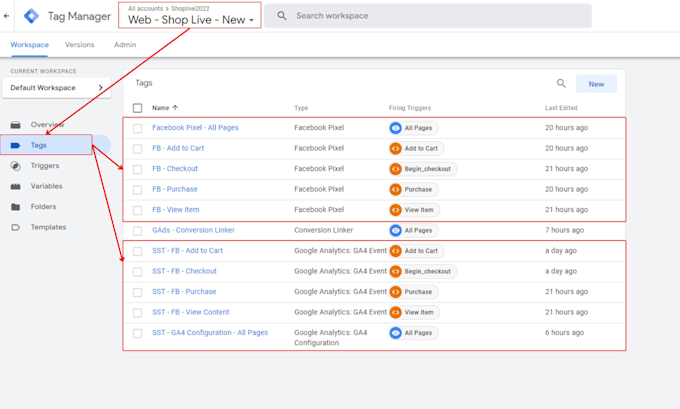Select Overview in the sidebar
Image resolution: width=680 pixels, height=409 pixels.
coord(47,125)
